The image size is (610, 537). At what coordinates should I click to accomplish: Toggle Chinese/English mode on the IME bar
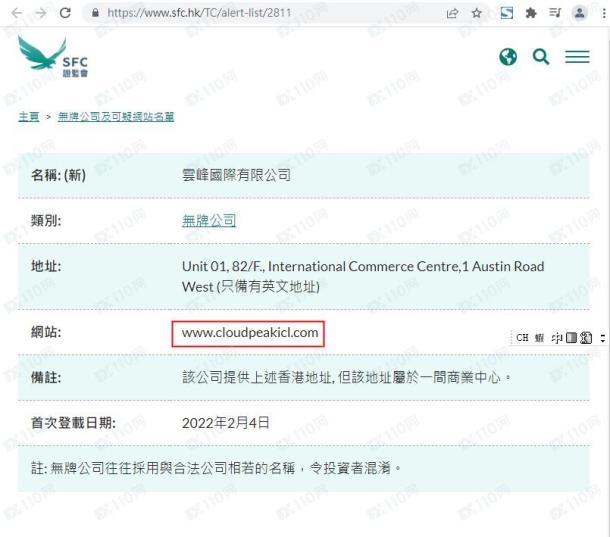click(x=557, y=338)
